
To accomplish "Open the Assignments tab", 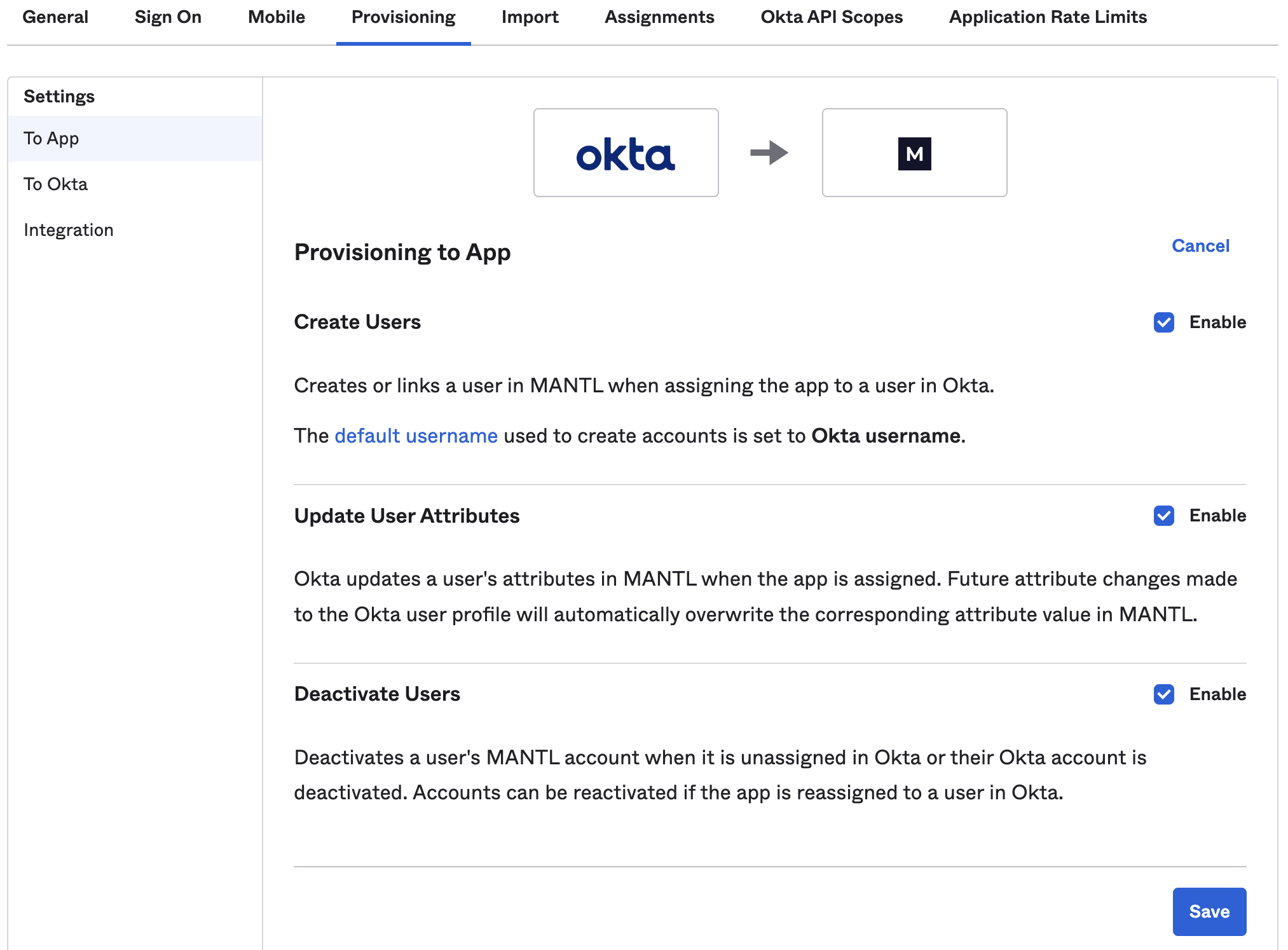I will (x=659, y=17).
